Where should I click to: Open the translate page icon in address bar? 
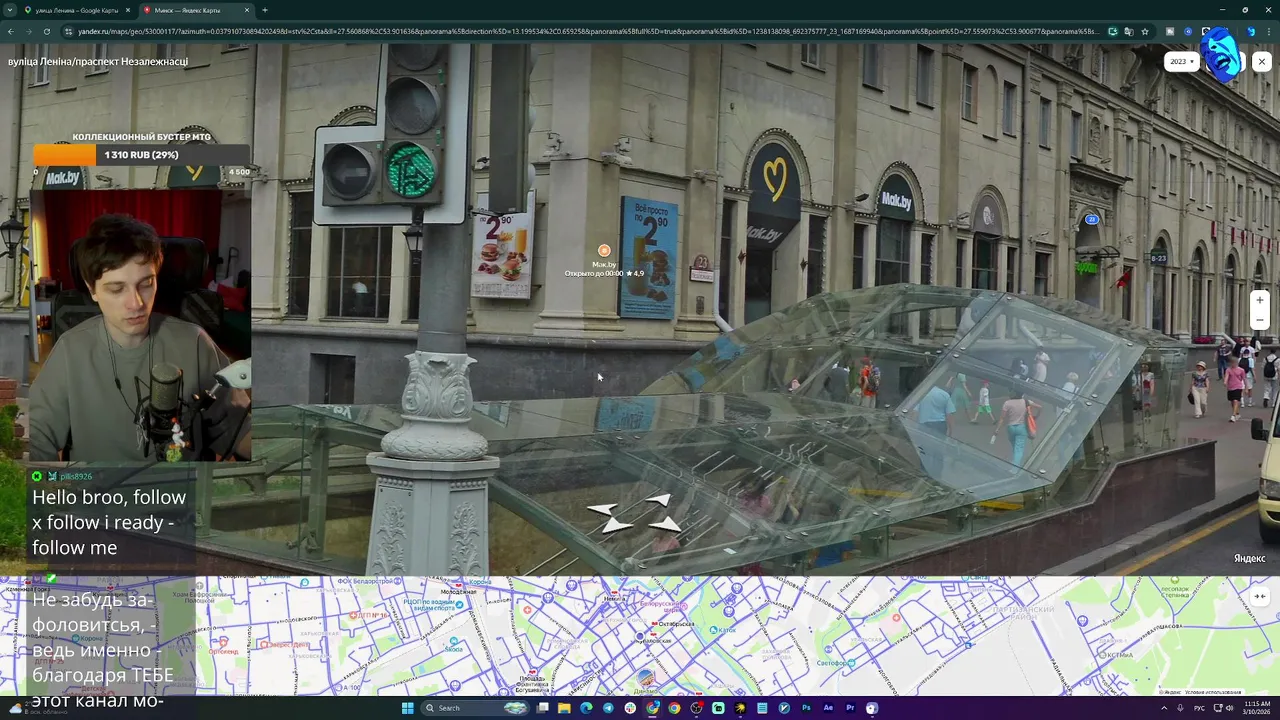coord(1129,31)
